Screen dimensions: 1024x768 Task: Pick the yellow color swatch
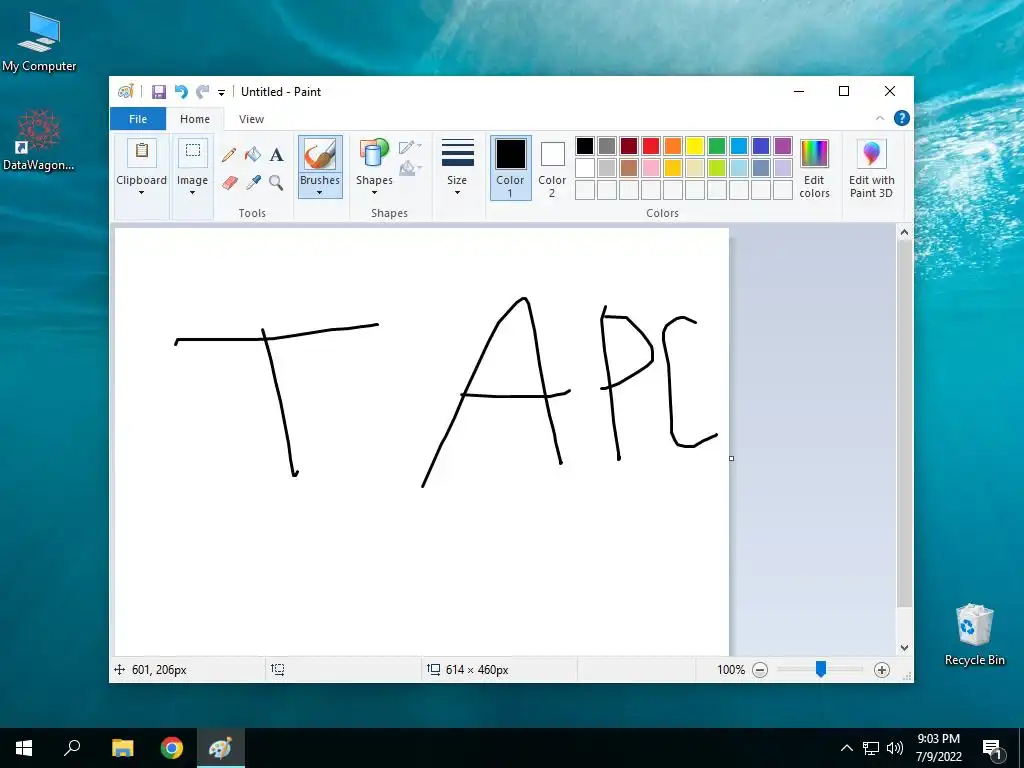695,146
